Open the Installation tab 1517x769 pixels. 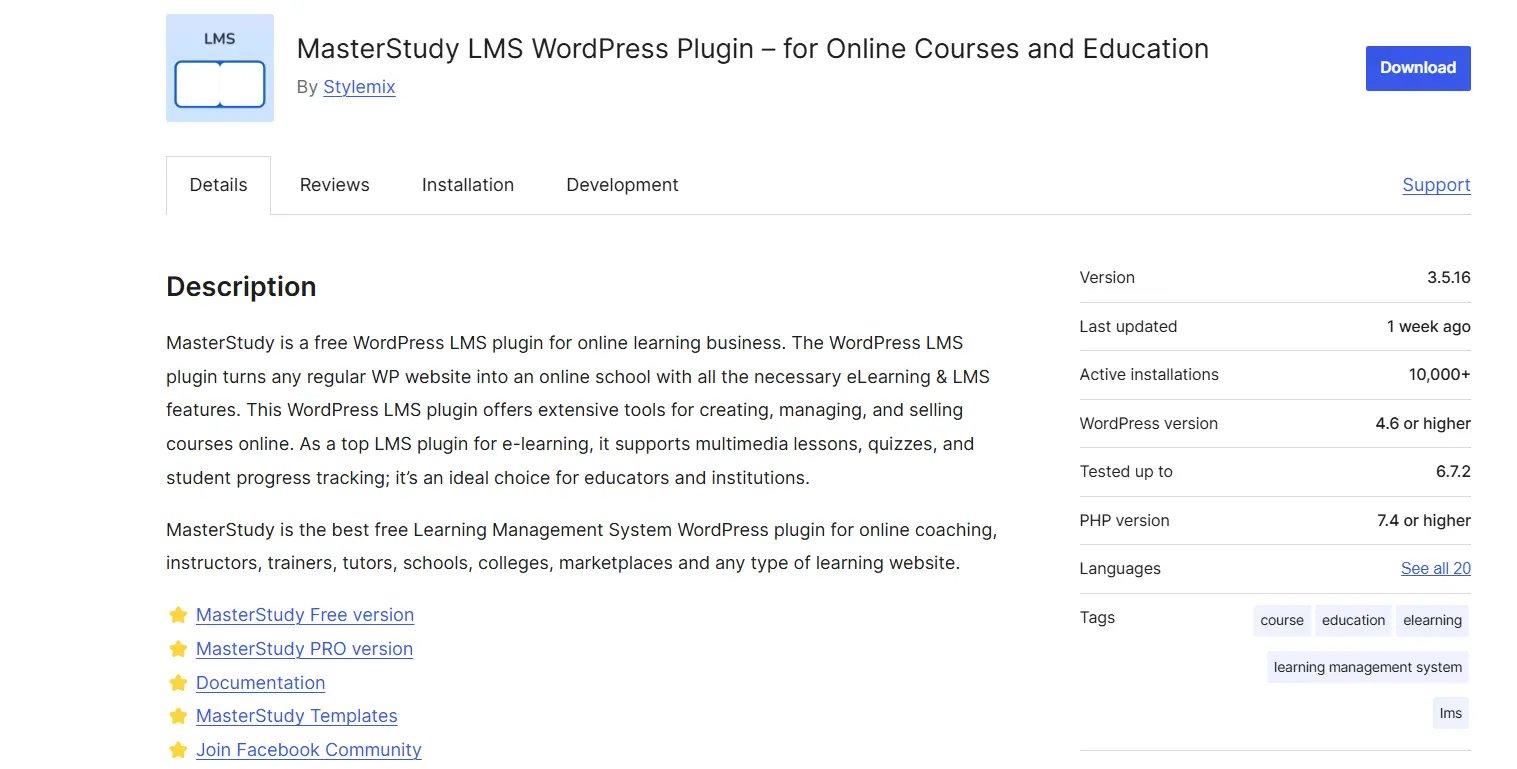point(467,185)
